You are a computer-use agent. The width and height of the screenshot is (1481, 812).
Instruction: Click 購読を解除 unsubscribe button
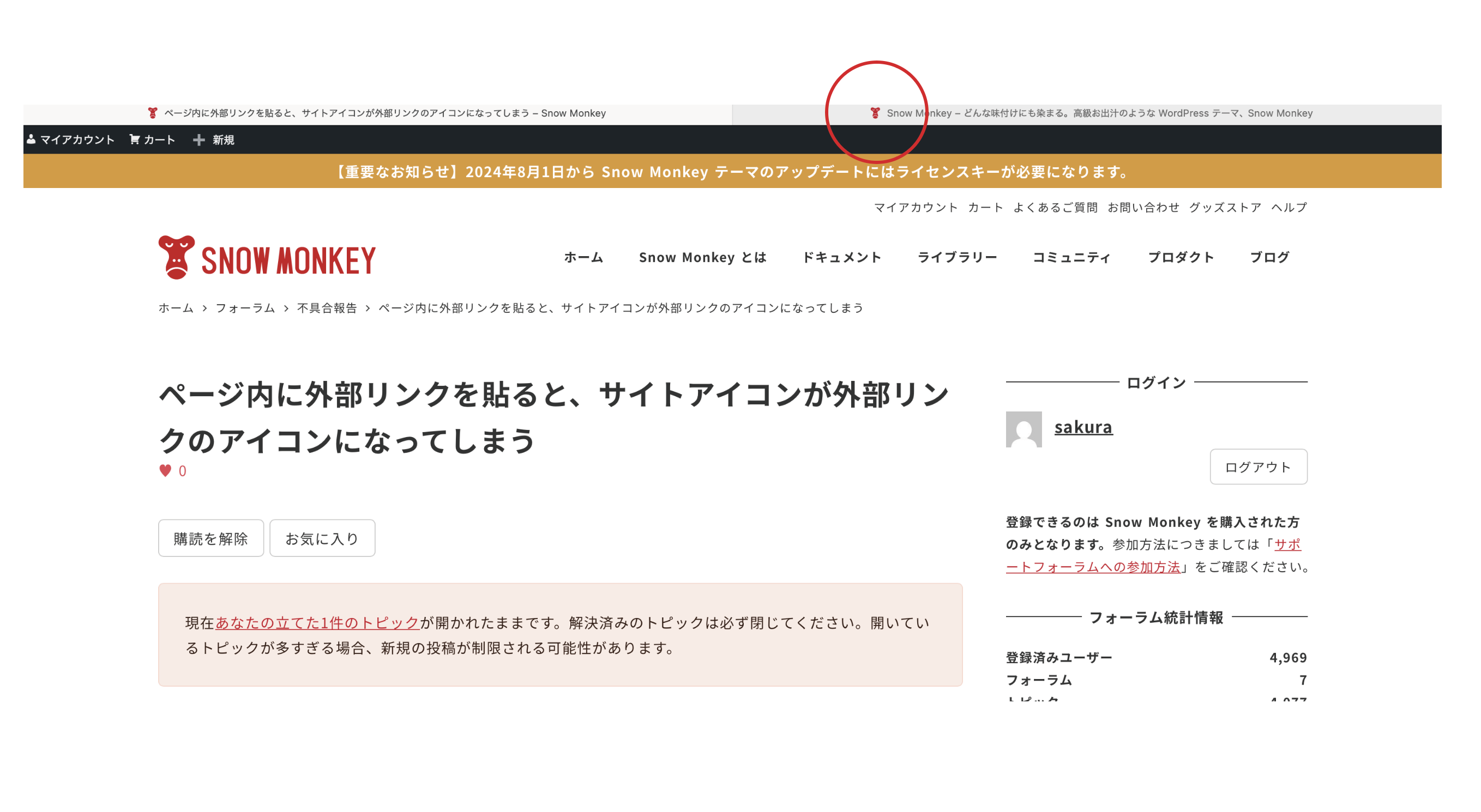point(210,538)
